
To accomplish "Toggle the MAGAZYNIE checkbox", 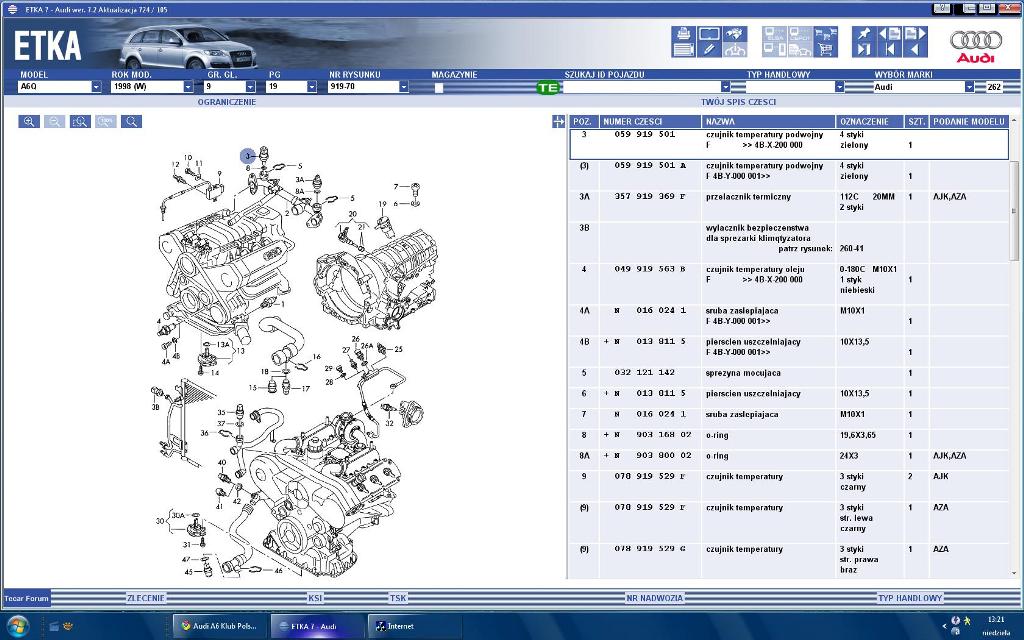I will pos(439,88).
